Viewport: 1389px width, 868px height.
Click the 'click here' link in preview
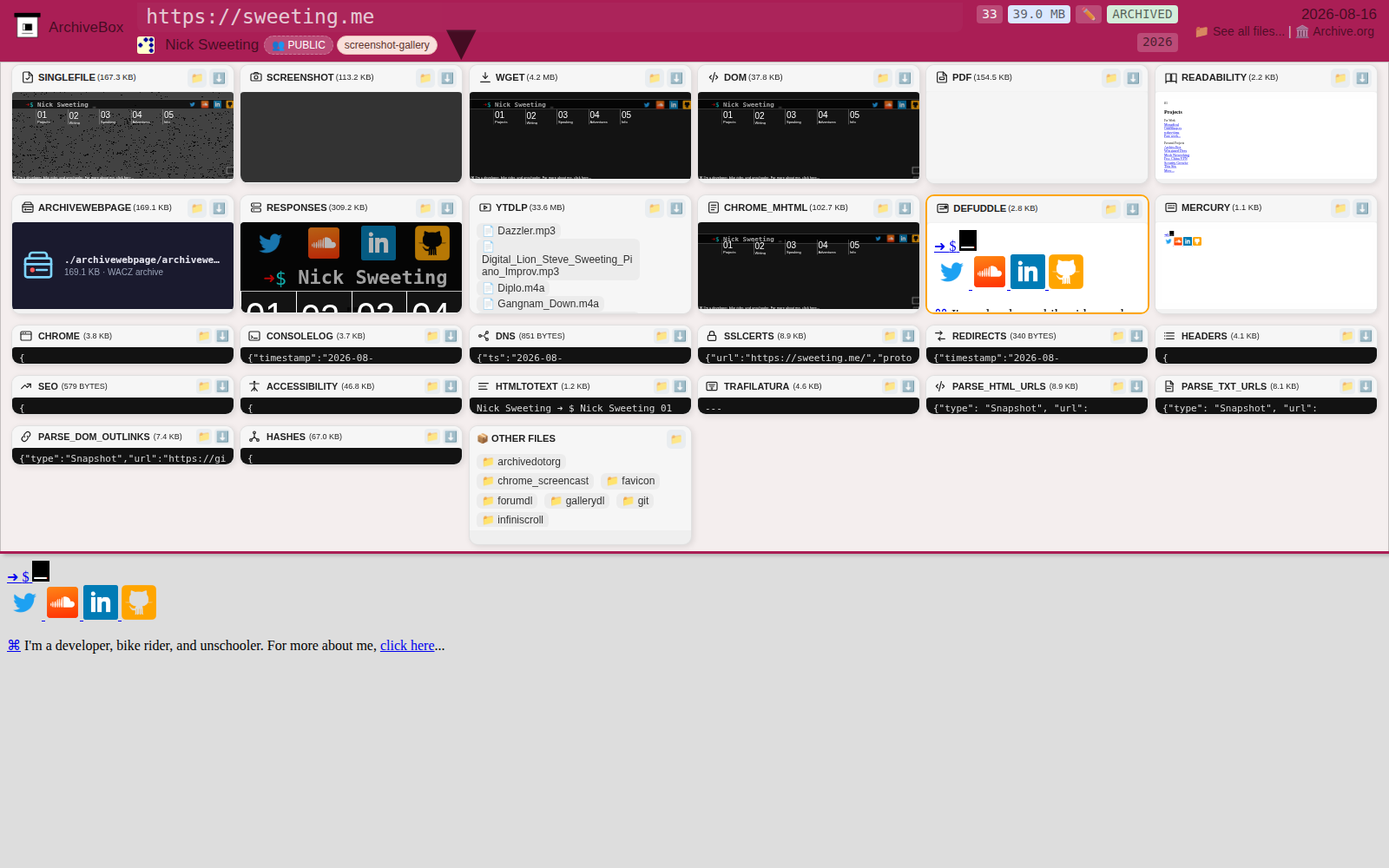click(x=407, y=646)
